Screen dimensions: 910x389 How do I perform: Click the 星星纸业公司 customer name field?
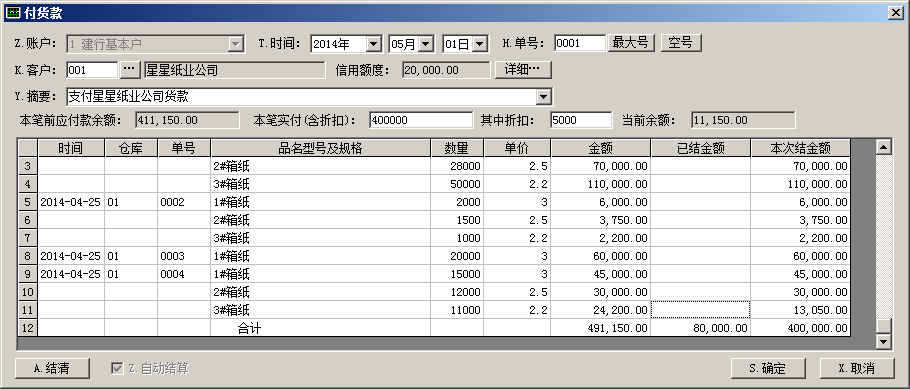[x=234, y=70]
